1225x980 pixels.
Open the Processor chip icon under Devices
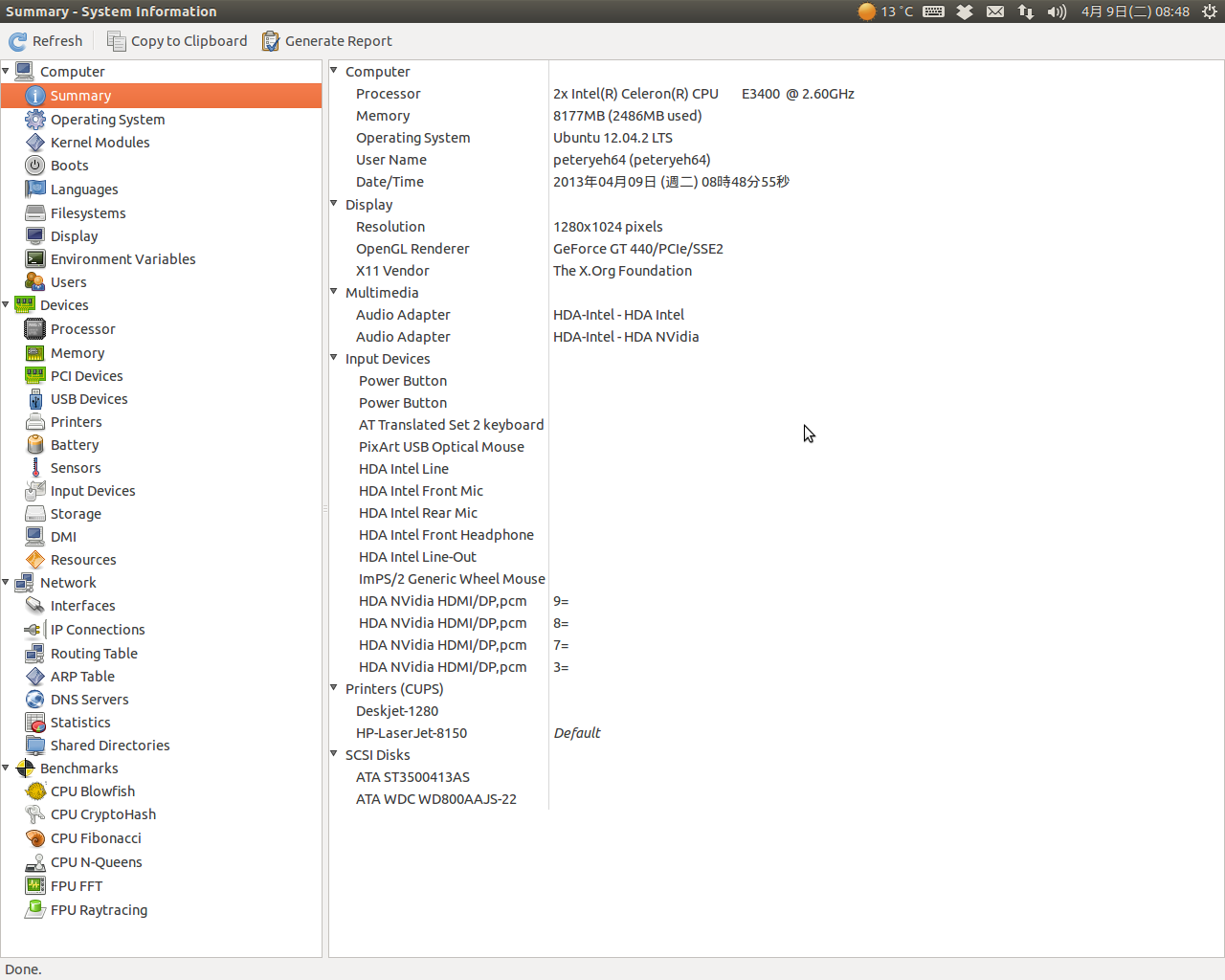pyautogui.click(x=35, y=329)
